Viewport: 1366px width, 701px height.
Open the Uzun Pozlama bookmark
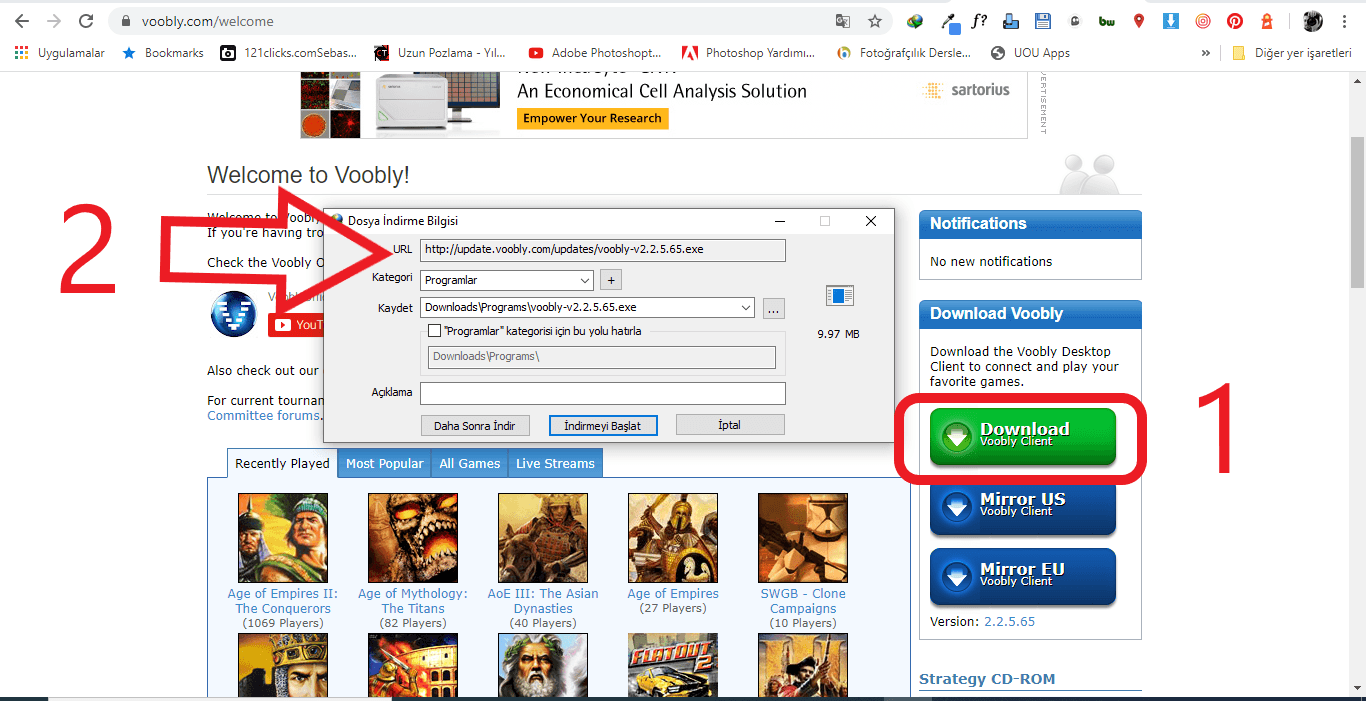441,53
